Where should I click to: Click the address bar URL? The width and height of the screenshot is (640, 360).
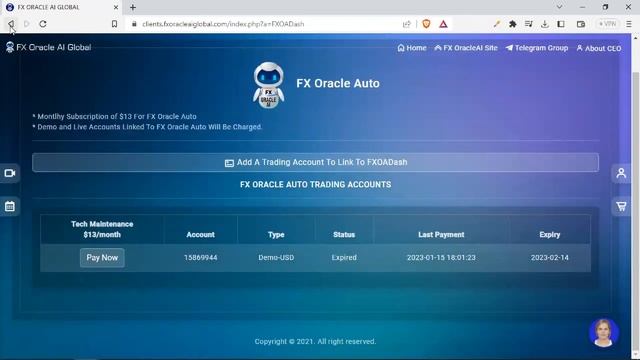(223, 24)
